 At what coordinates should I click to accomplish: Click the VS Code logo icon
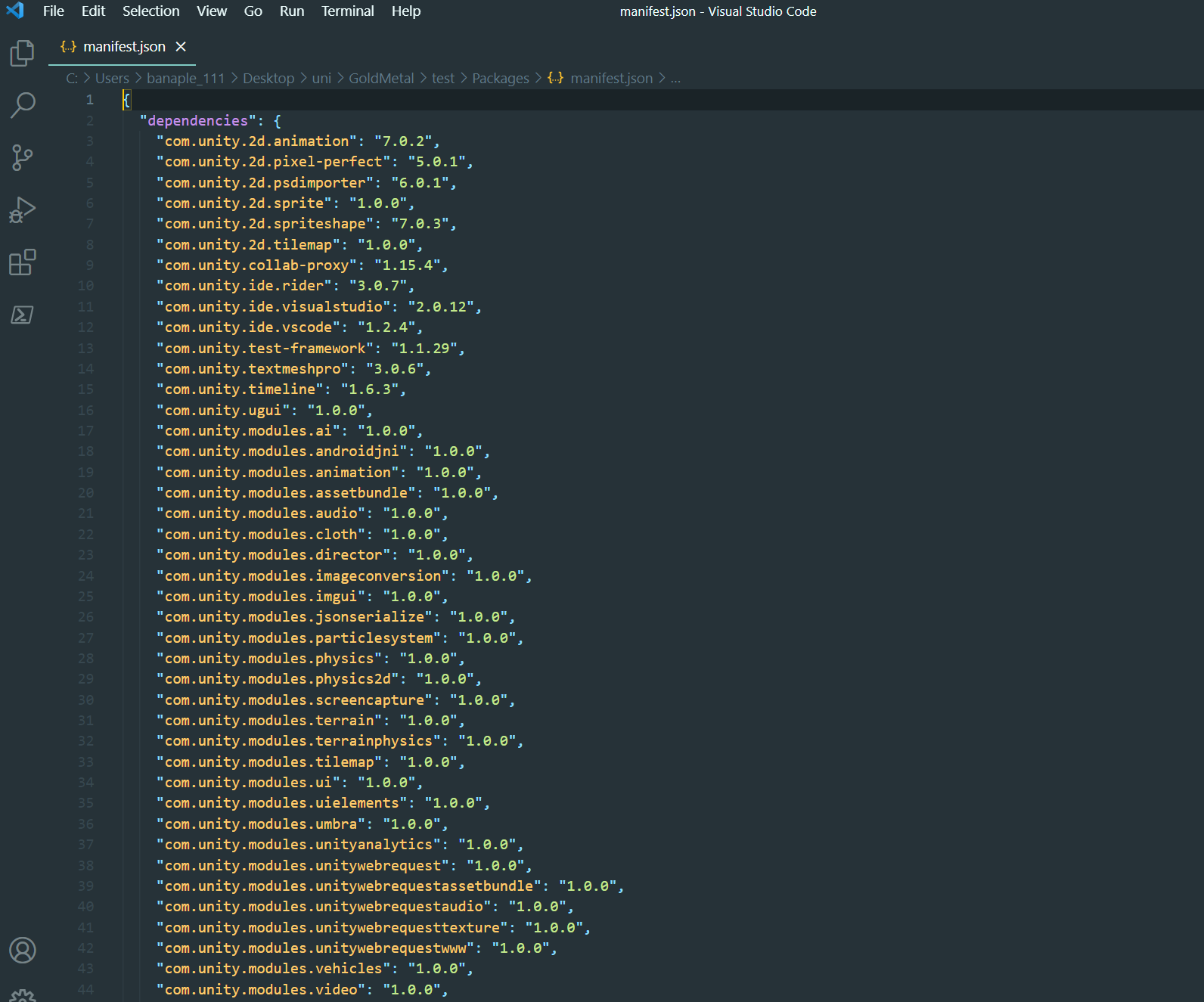point(15,11)
